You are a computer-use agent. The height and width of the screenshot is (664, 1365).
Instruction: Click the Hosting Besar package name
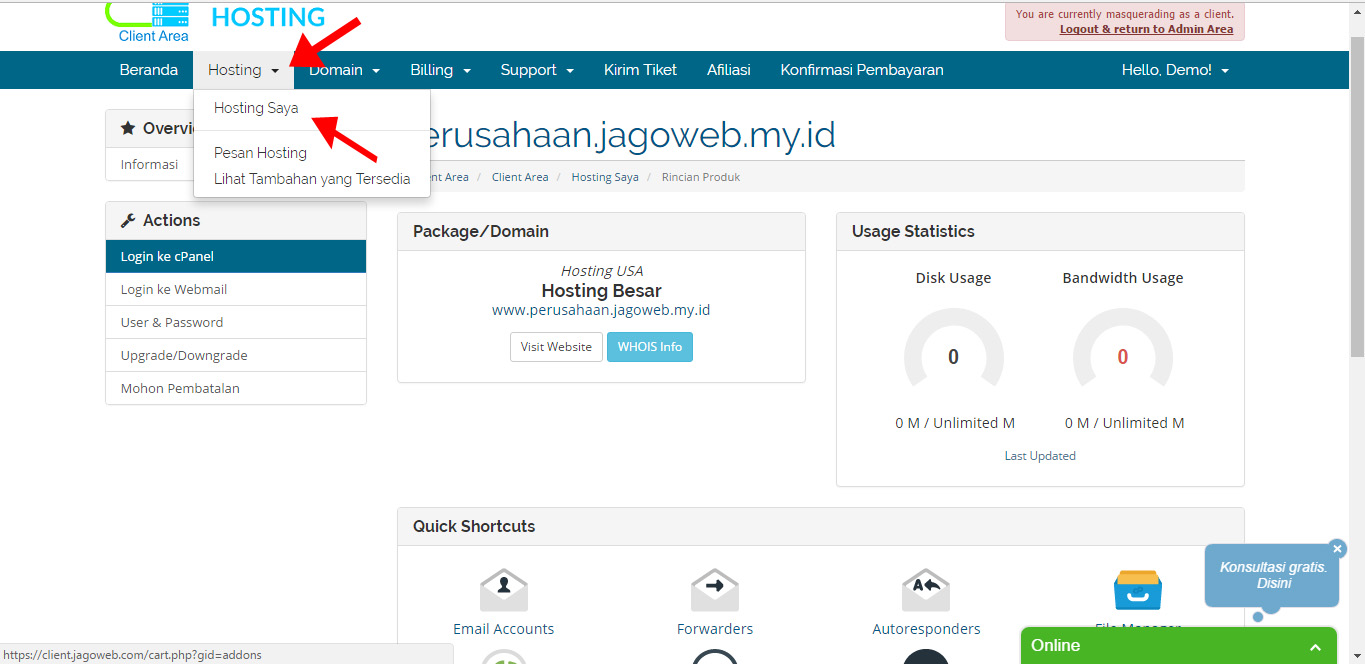(601, 291)
